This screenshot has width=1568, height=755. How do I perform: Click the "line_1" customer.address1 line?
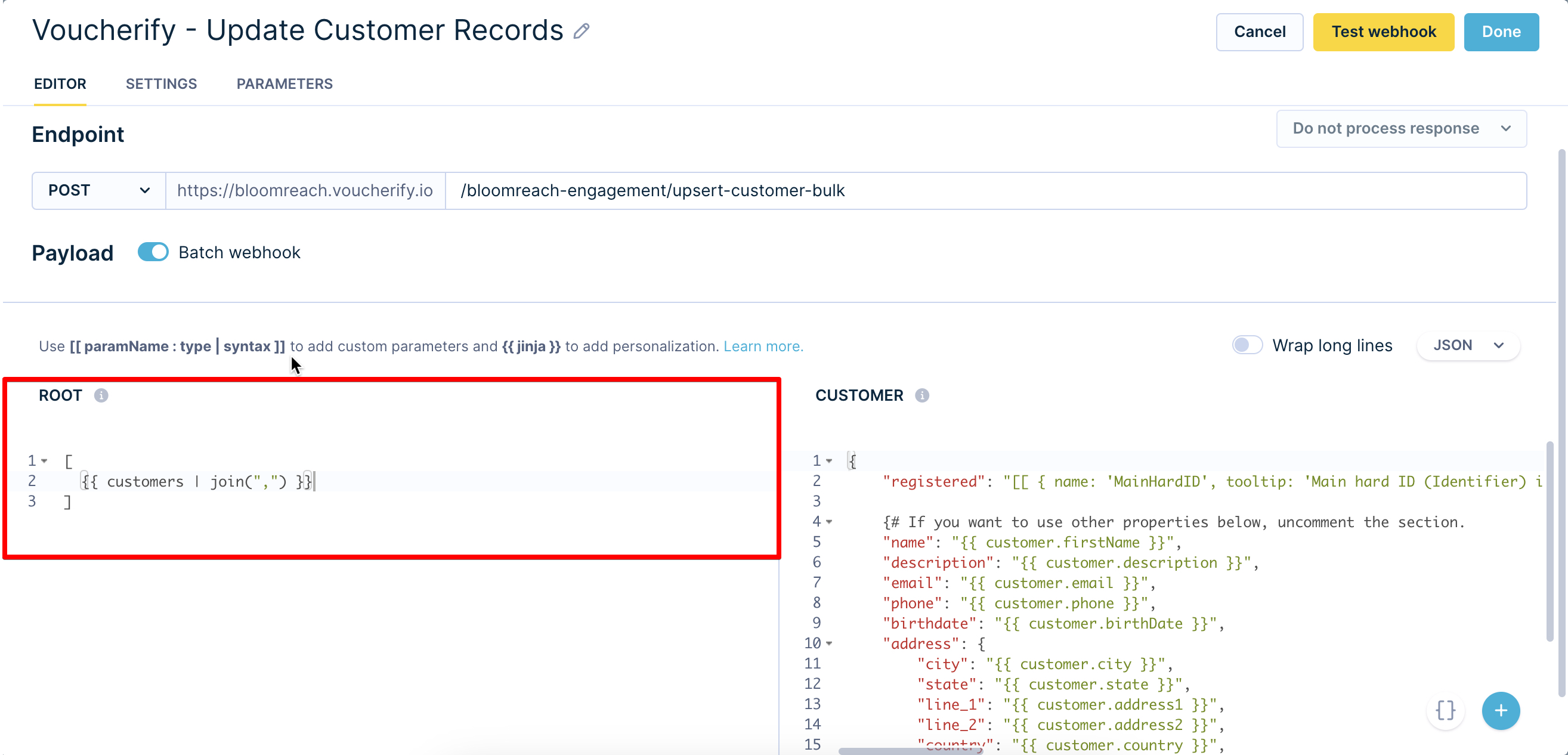1071,704
